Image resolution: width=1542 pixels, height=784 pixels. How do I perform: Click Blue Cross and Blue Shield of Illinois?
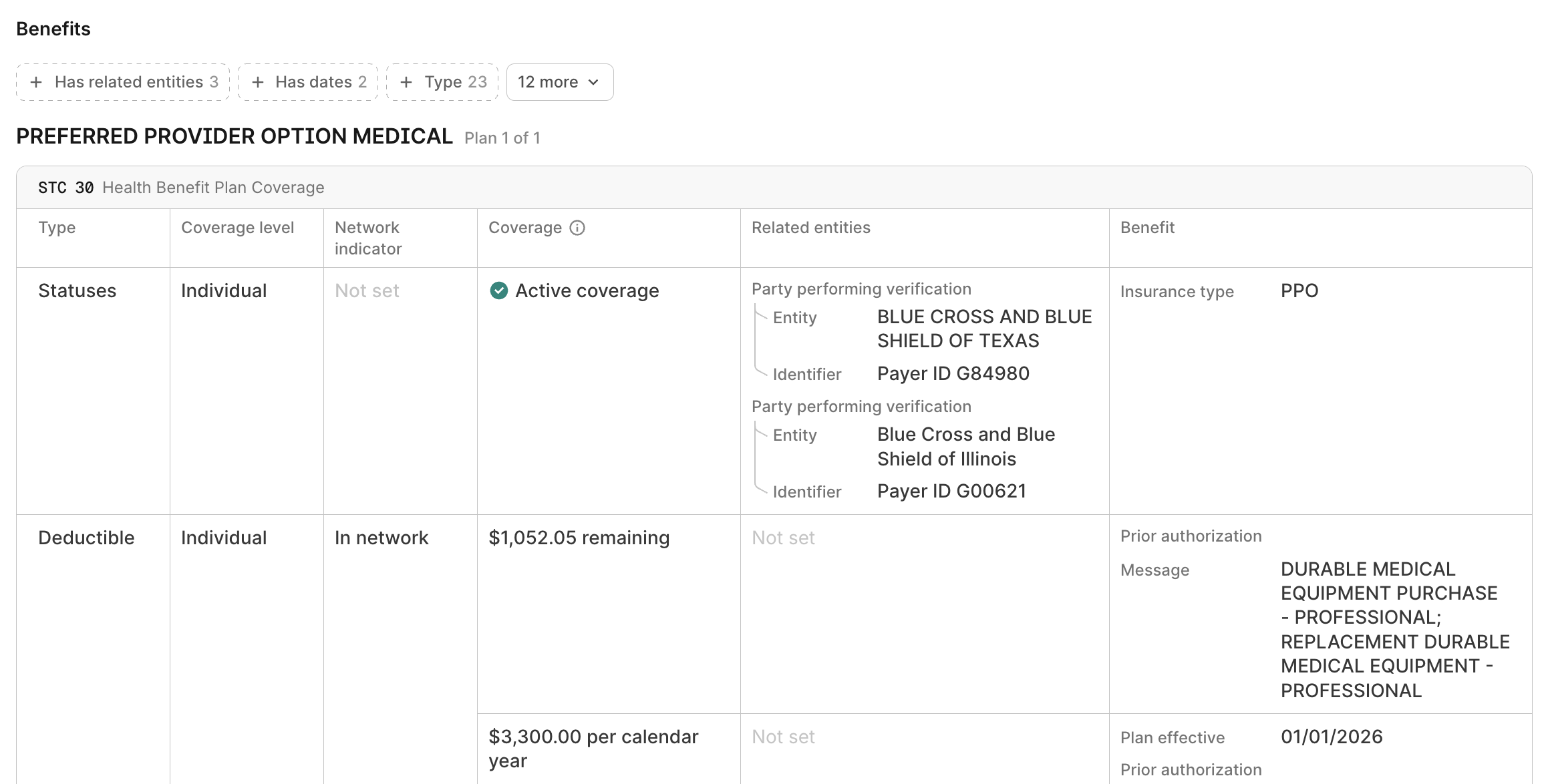pyautogui.click(x=966, y=446)
